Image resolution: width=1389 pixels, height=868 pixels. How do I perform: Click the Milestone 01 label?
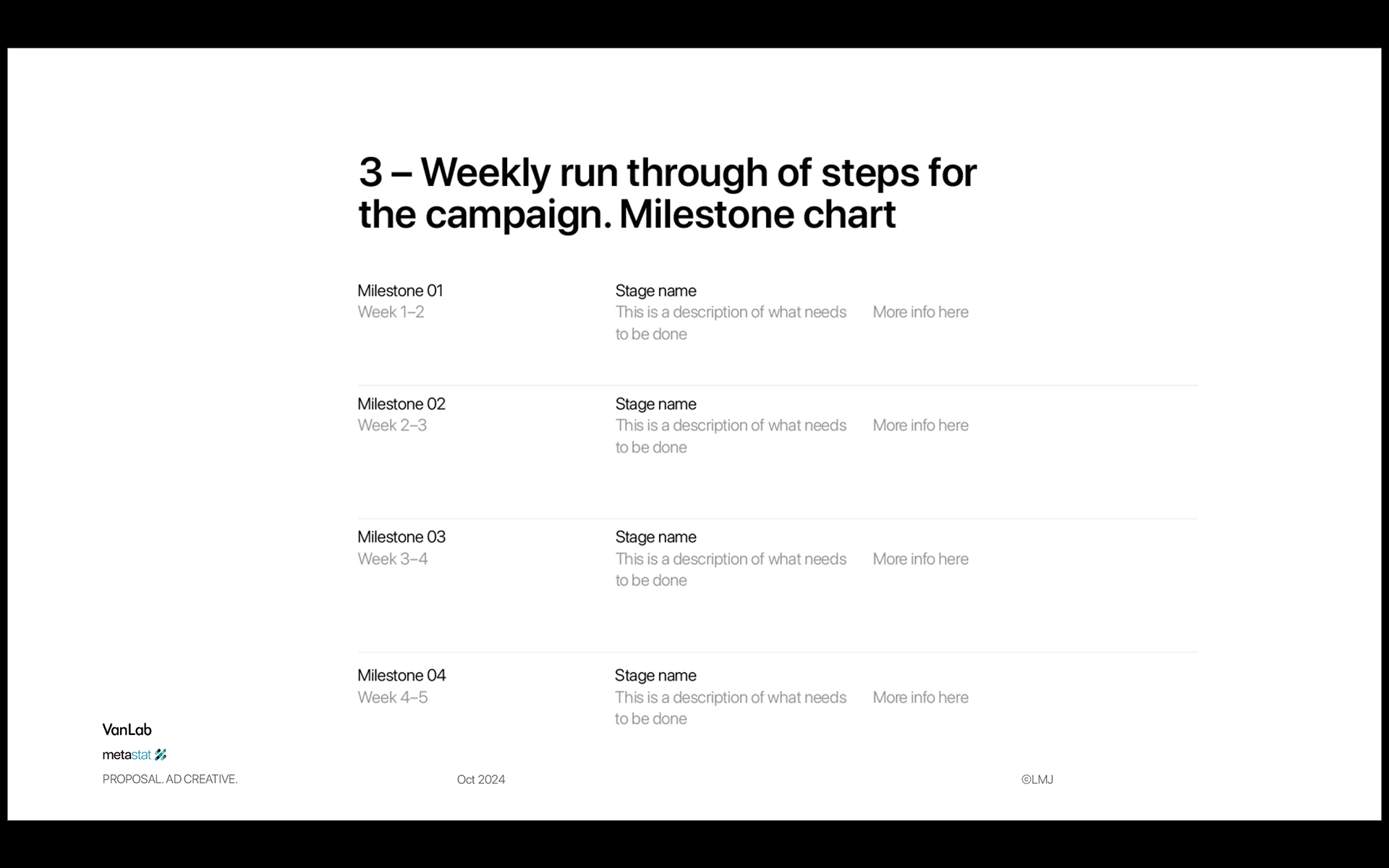pyautogui.click(x=400, y=291)
